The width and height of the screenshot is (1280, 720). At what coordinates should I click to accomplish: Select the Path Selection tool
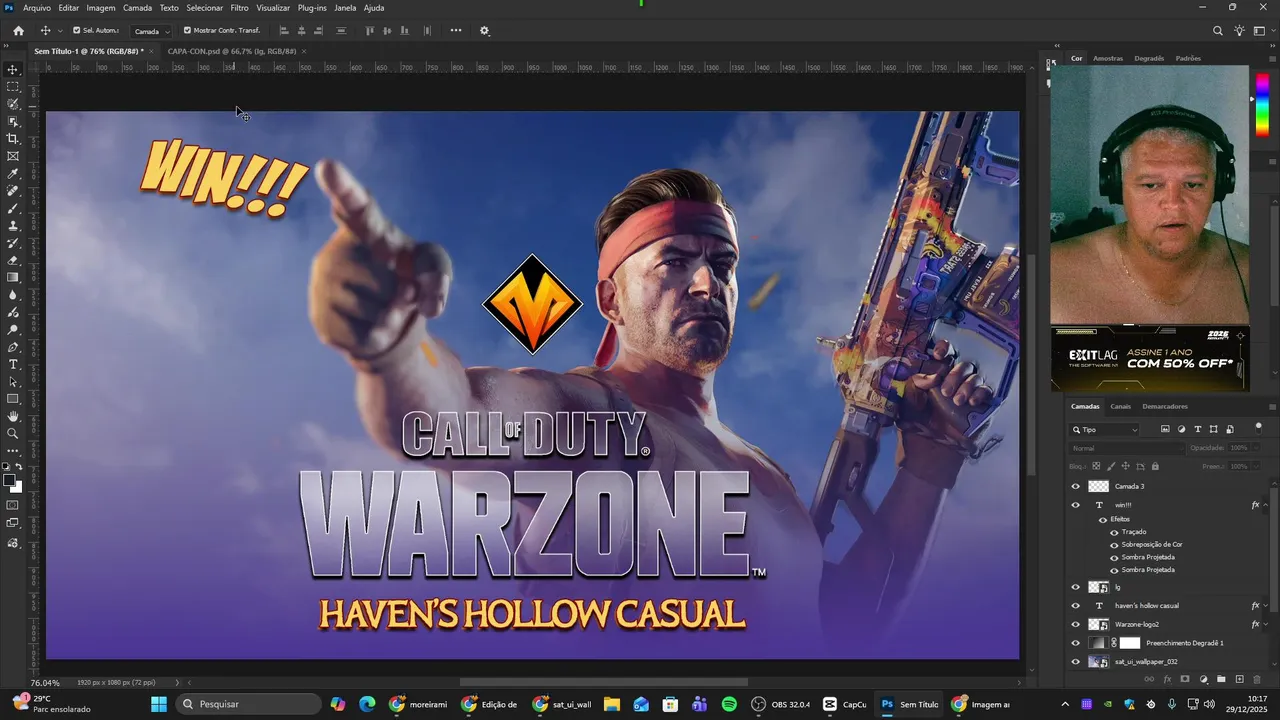click(x=13, y=382)
